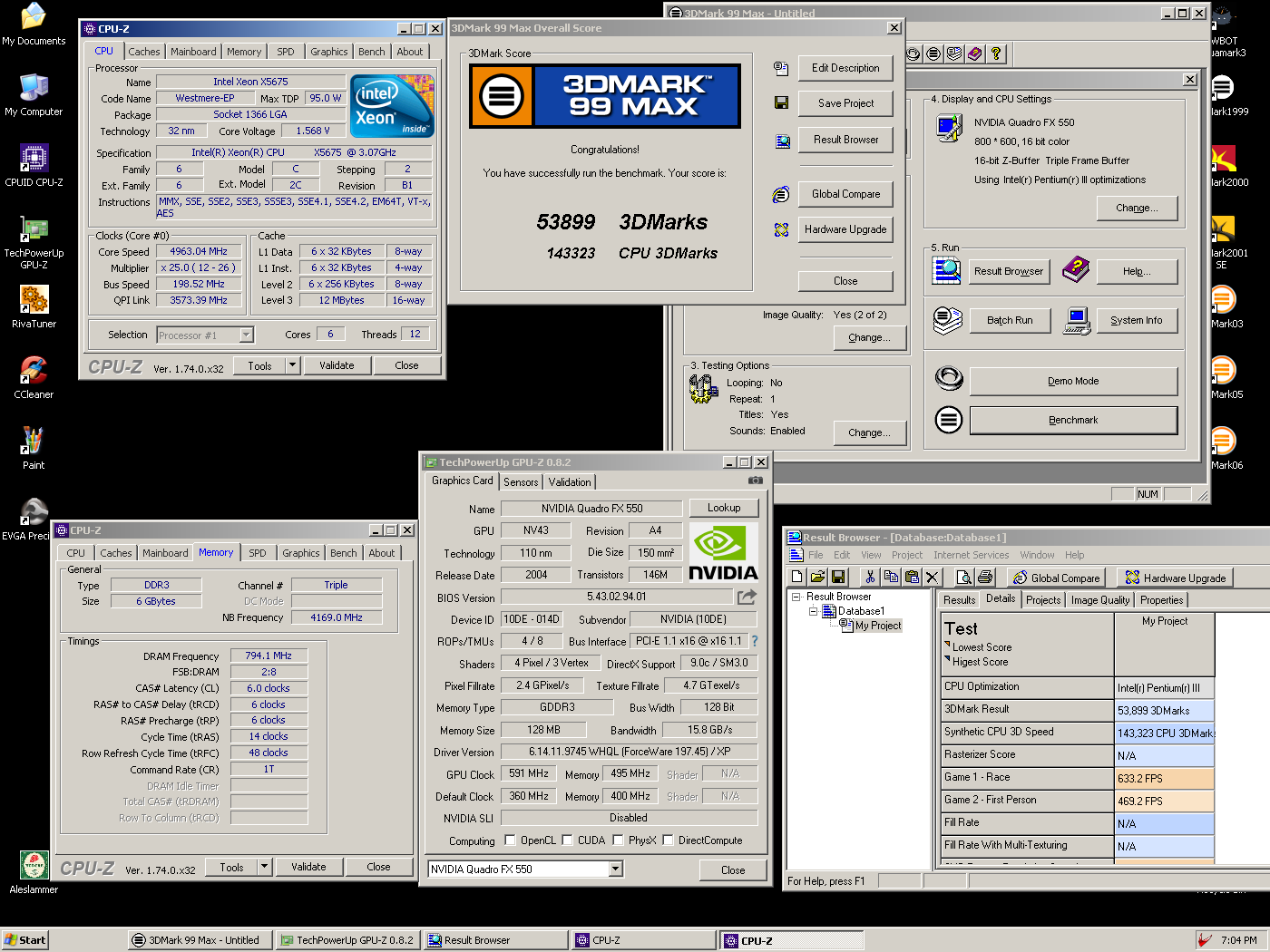Click the BIOS share/export icon in GPU-Z
Viewport: 1270px width, 952px height.
click(747, 597)
